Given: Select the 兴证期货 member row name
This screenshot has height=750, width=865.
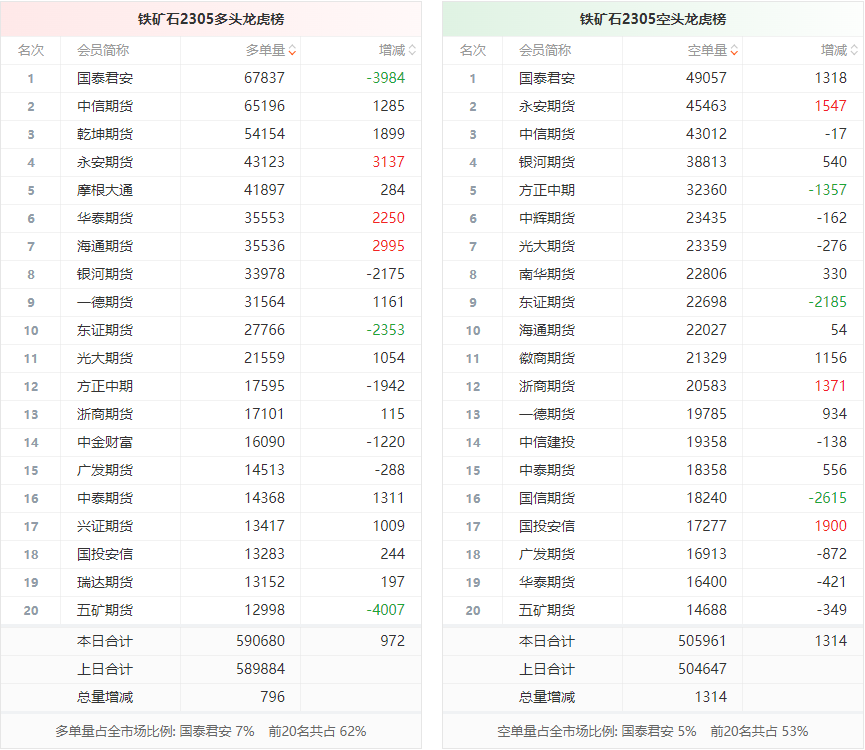Looking at the screenshot, I should tap(105, 526).
